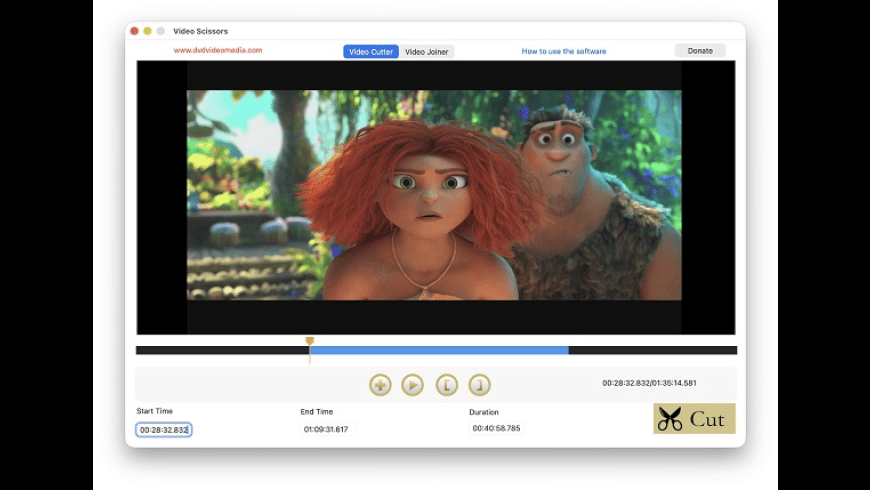
Task: Switch to the Video Joiner tab
Action: pos(426,52)
